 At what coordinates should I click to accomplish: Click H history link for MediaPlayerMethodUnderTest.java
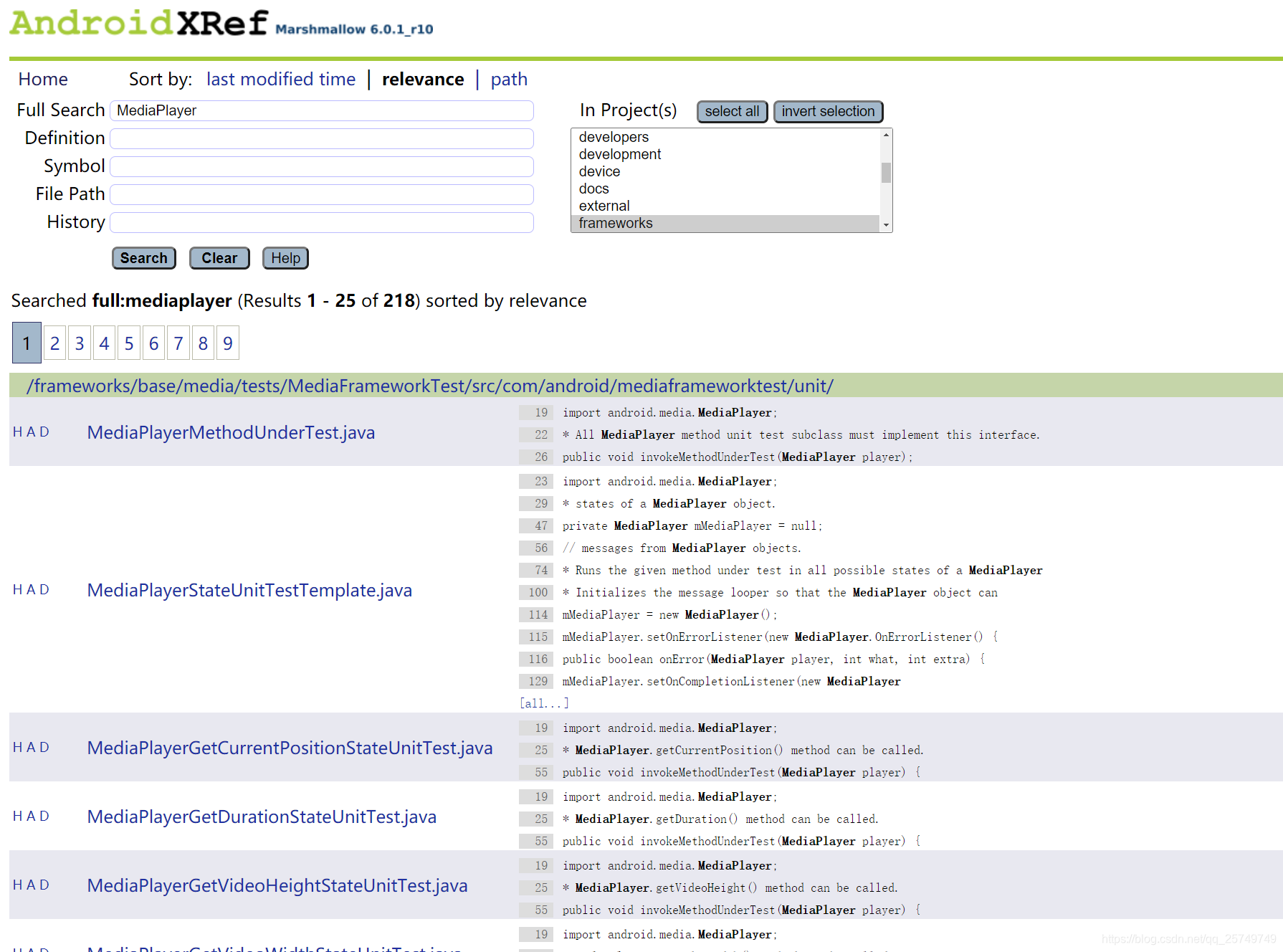coord(18,432)
